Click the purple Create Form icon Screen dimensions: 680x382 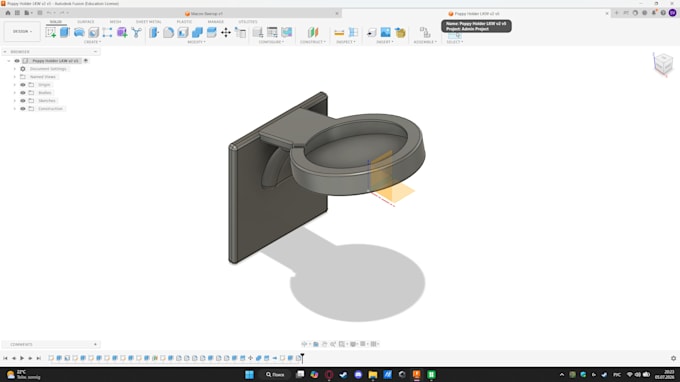(x=122, y=32)
